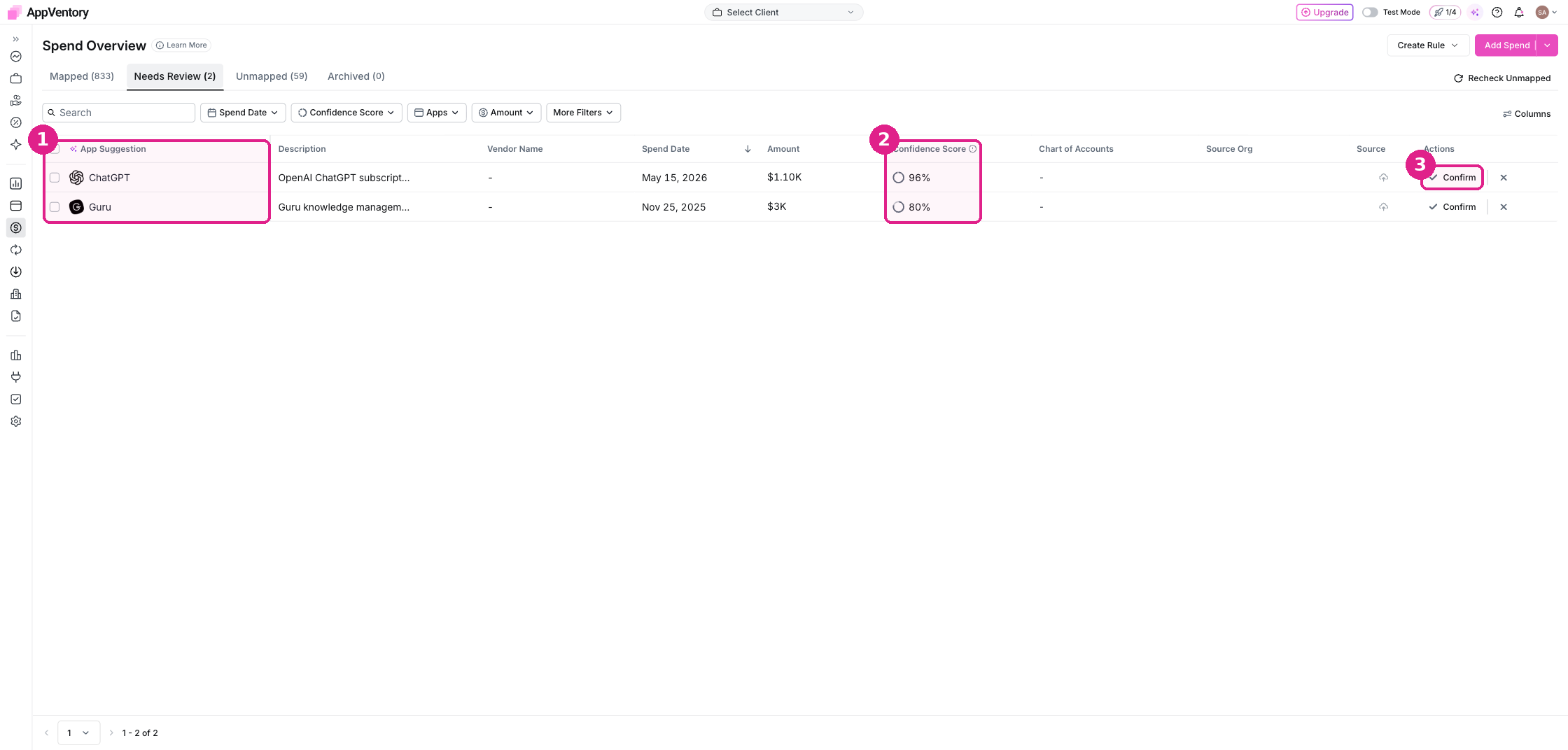Open the More Filters dropdown
This screenshot has height=750, width=1568.
(583, 113)
